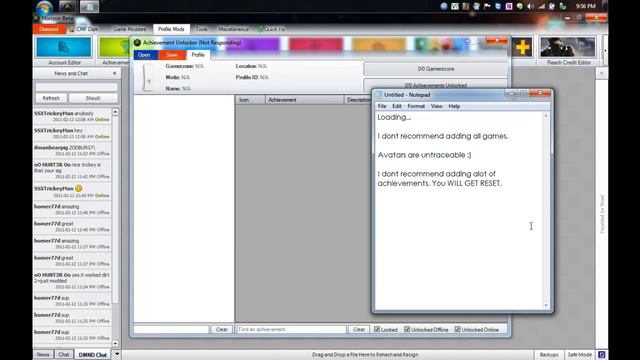Click the Windows Start orb
Viewport: 640px width, 360px height.
pos(44,7)
